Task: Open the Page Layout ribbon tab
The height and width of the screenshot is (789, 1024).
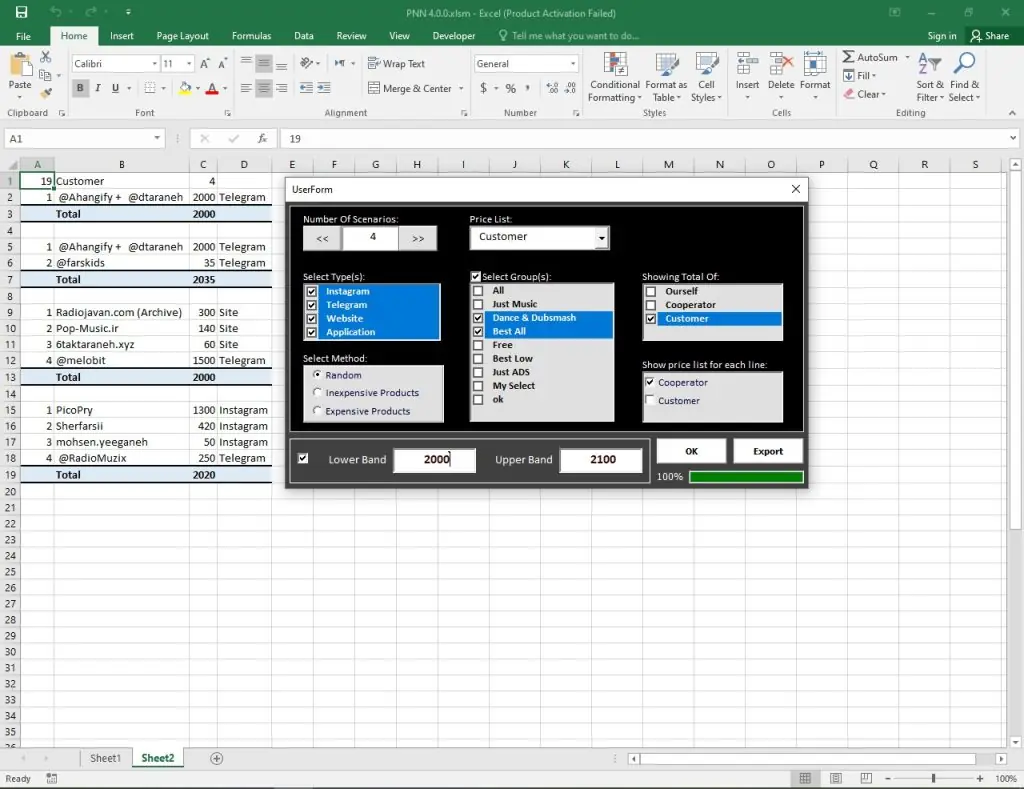Action: tap(182, 36)
